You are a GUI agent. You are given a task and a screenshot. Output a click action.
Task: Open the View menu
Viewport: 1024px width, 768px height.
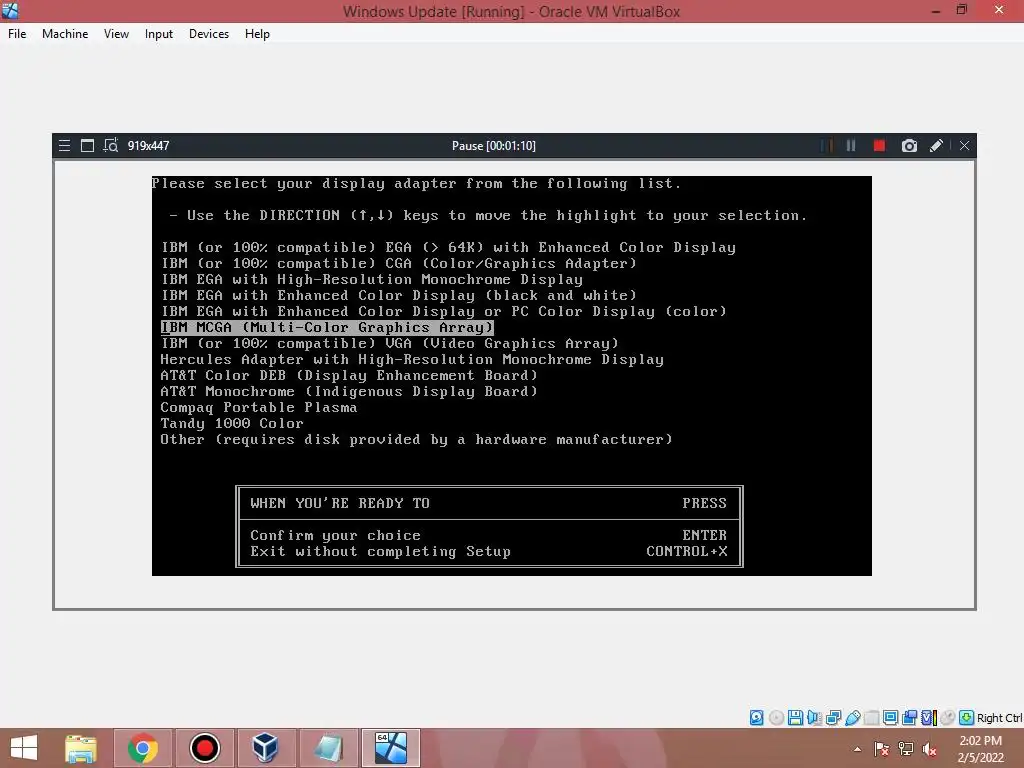pos(116,34)
